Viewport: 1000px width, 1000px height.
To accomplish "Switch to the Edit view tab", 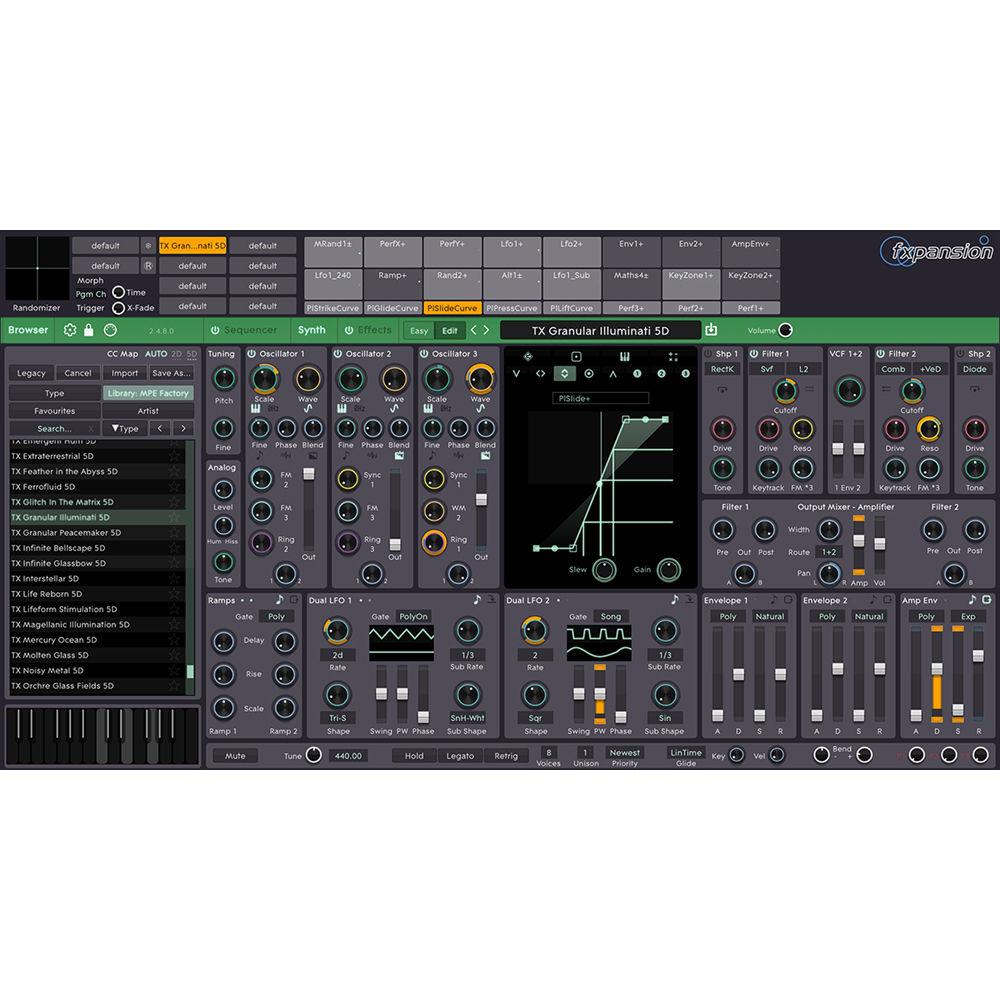I will tap(449, 330).
